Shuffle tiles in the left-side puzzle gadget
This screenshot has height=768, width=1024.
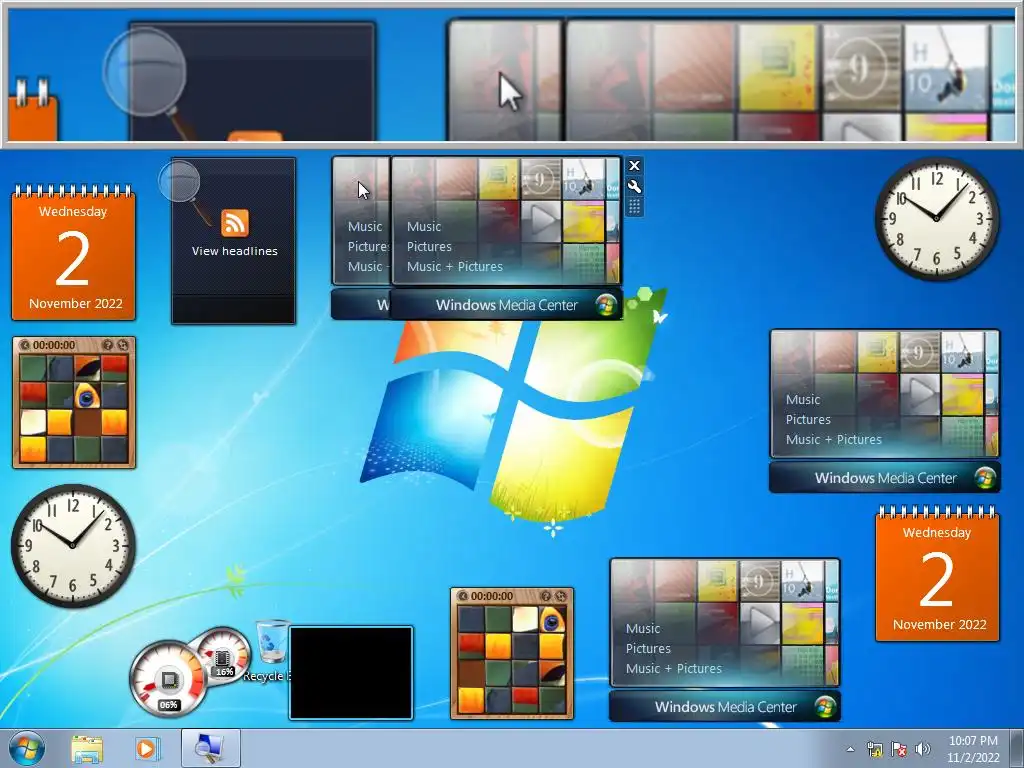pyautogui.click(x=123, y=345)
